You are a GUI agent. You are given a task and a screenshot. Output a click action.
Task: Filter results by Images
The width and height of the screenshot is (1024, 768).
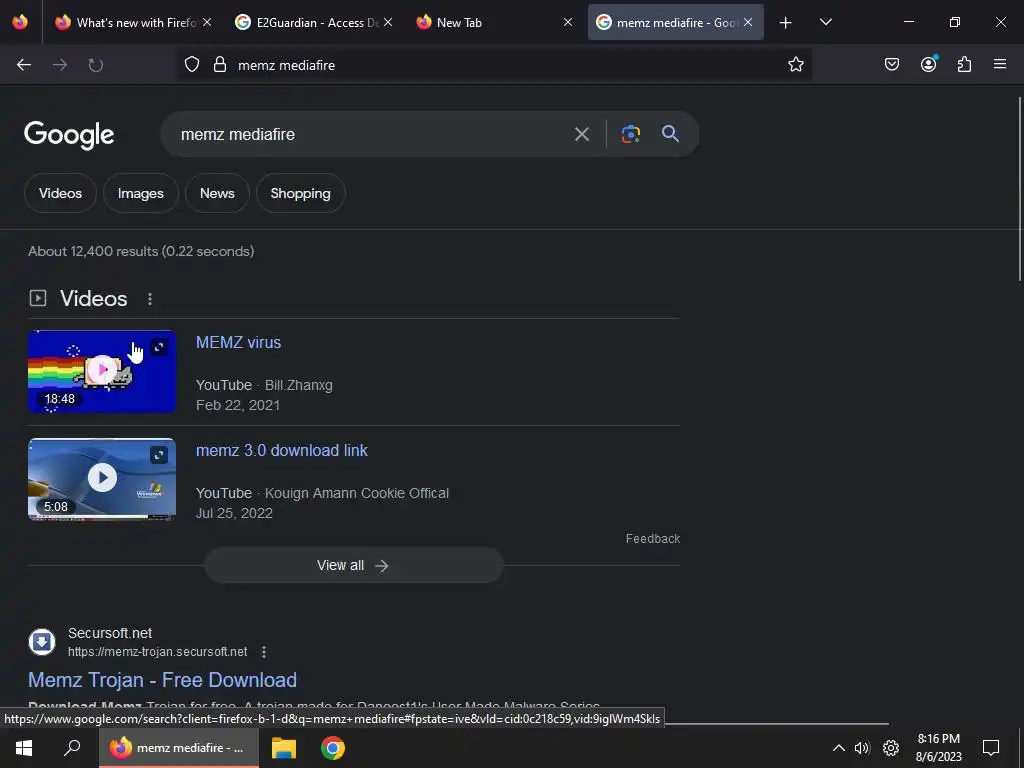click(140, 193)
